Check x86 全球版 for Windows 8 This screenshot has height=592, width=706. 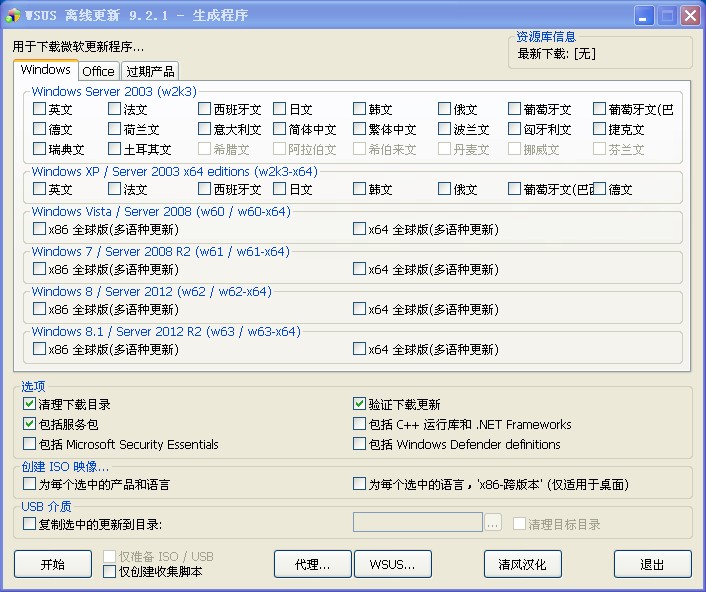tap(40, 309)
